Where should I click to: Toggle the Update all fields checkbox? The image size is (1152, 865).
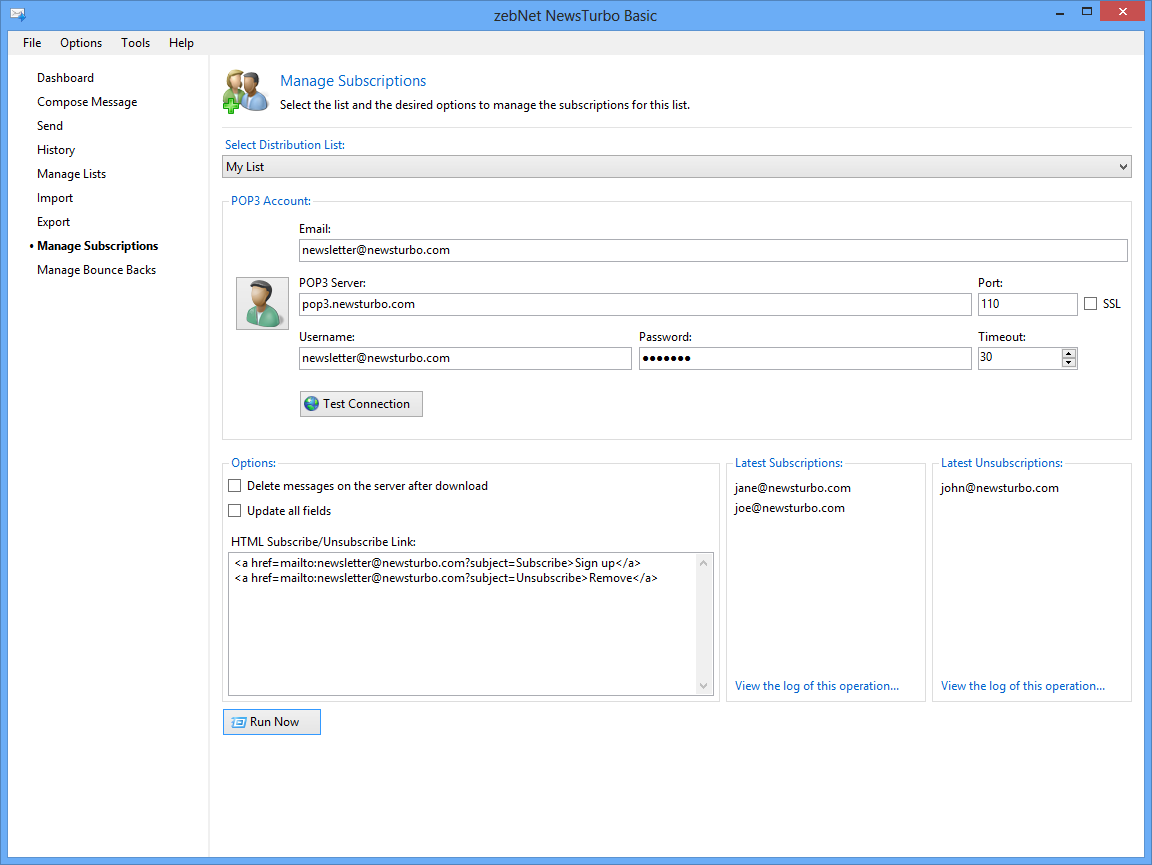coord(235,511)
